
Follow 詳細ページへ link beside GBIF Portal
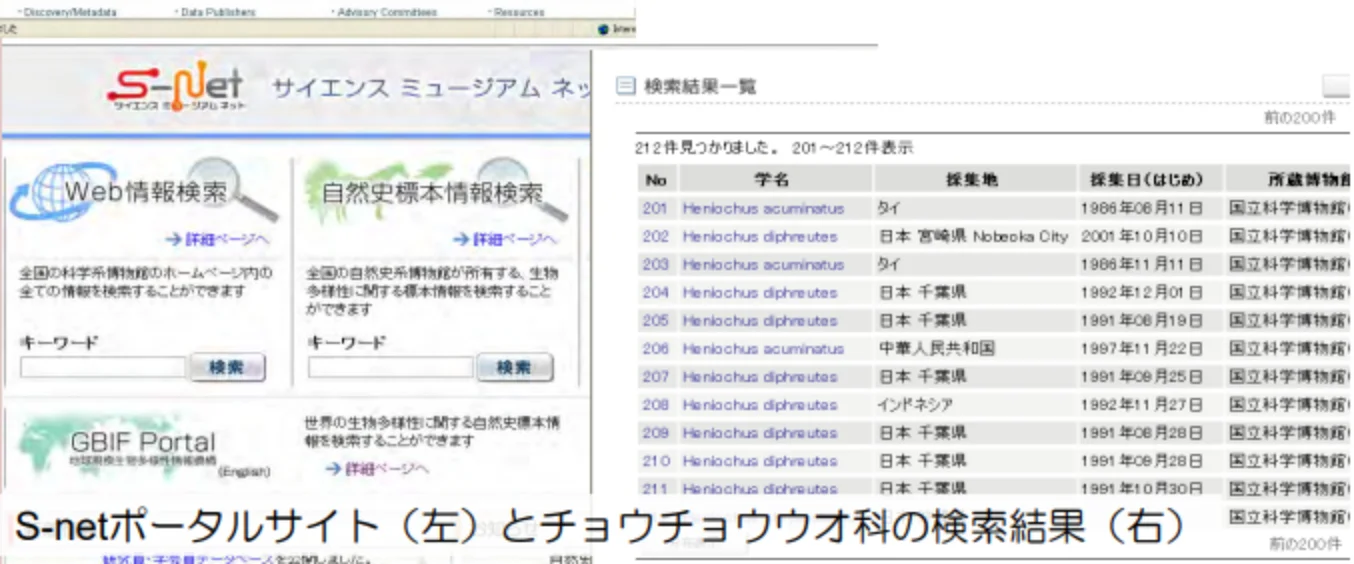coord(377,469)
